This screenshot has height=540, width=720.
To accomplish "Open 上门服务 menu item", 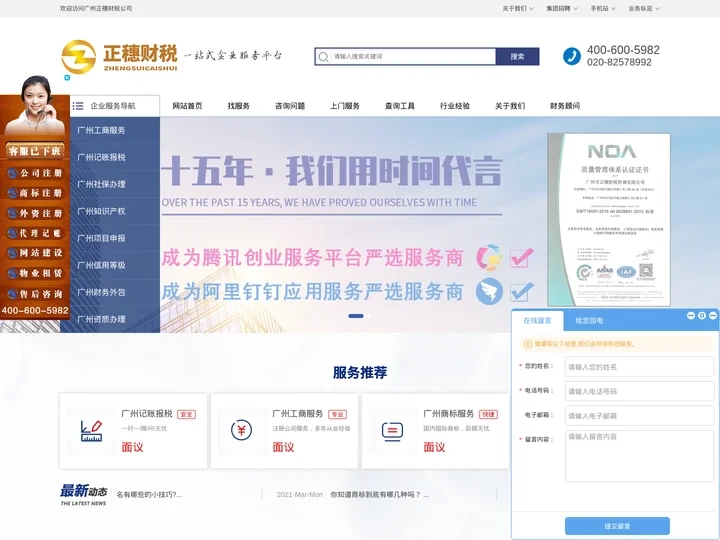I will [345, 106].
